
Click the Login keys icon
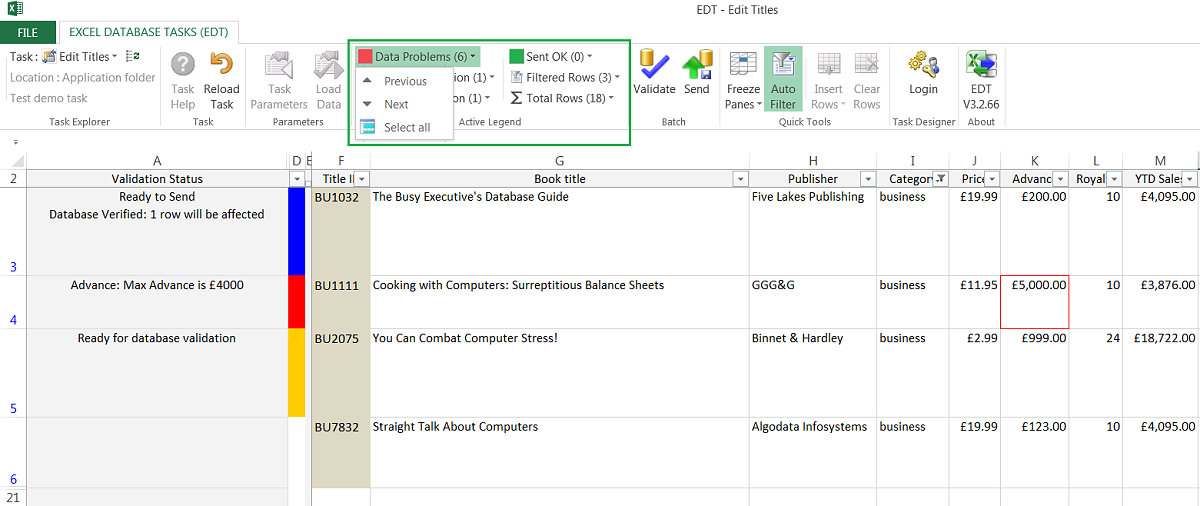pos(923,66)
